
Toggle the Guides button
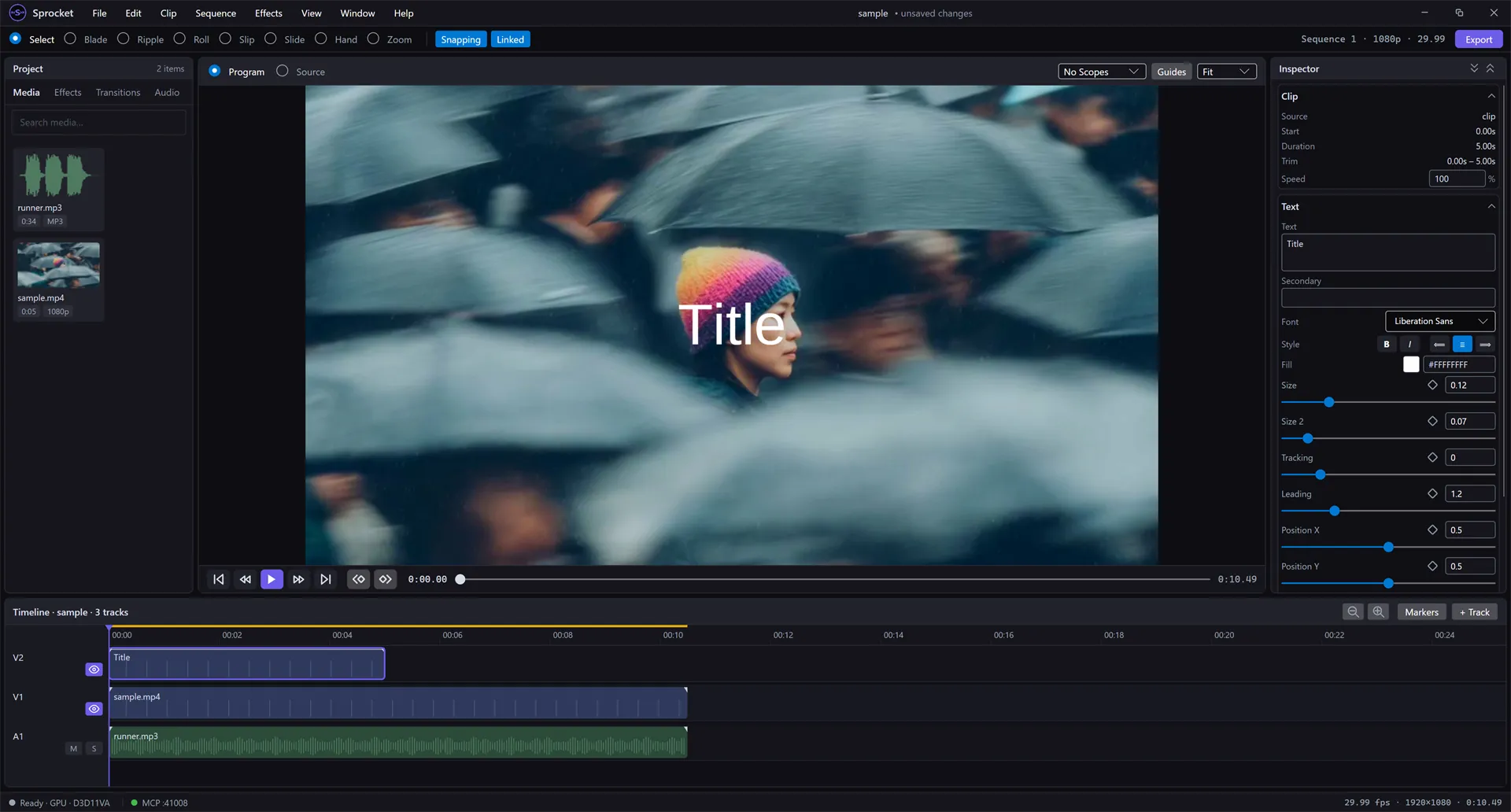1171,72
